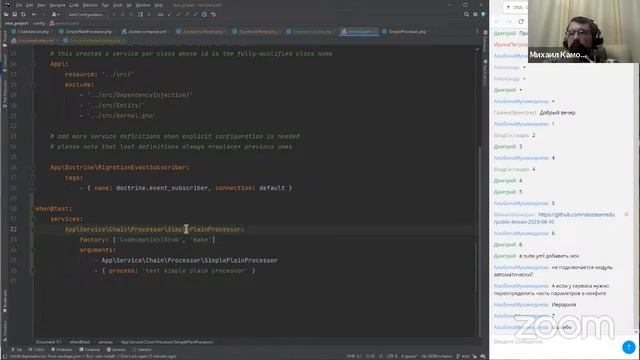The image size is (640, 360).
Task: Open the Statistic tool window
Action: tap(143, 350)
